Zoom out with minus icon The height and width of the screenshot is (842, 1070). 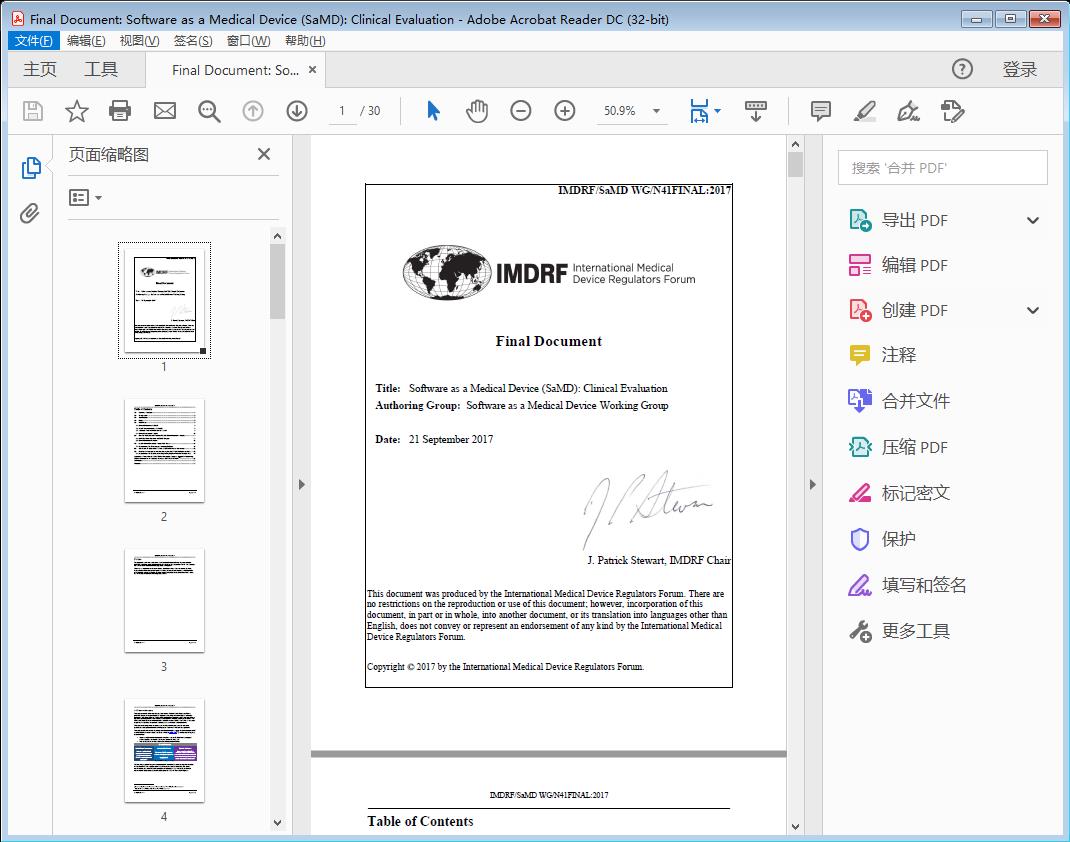click(521, 111)
